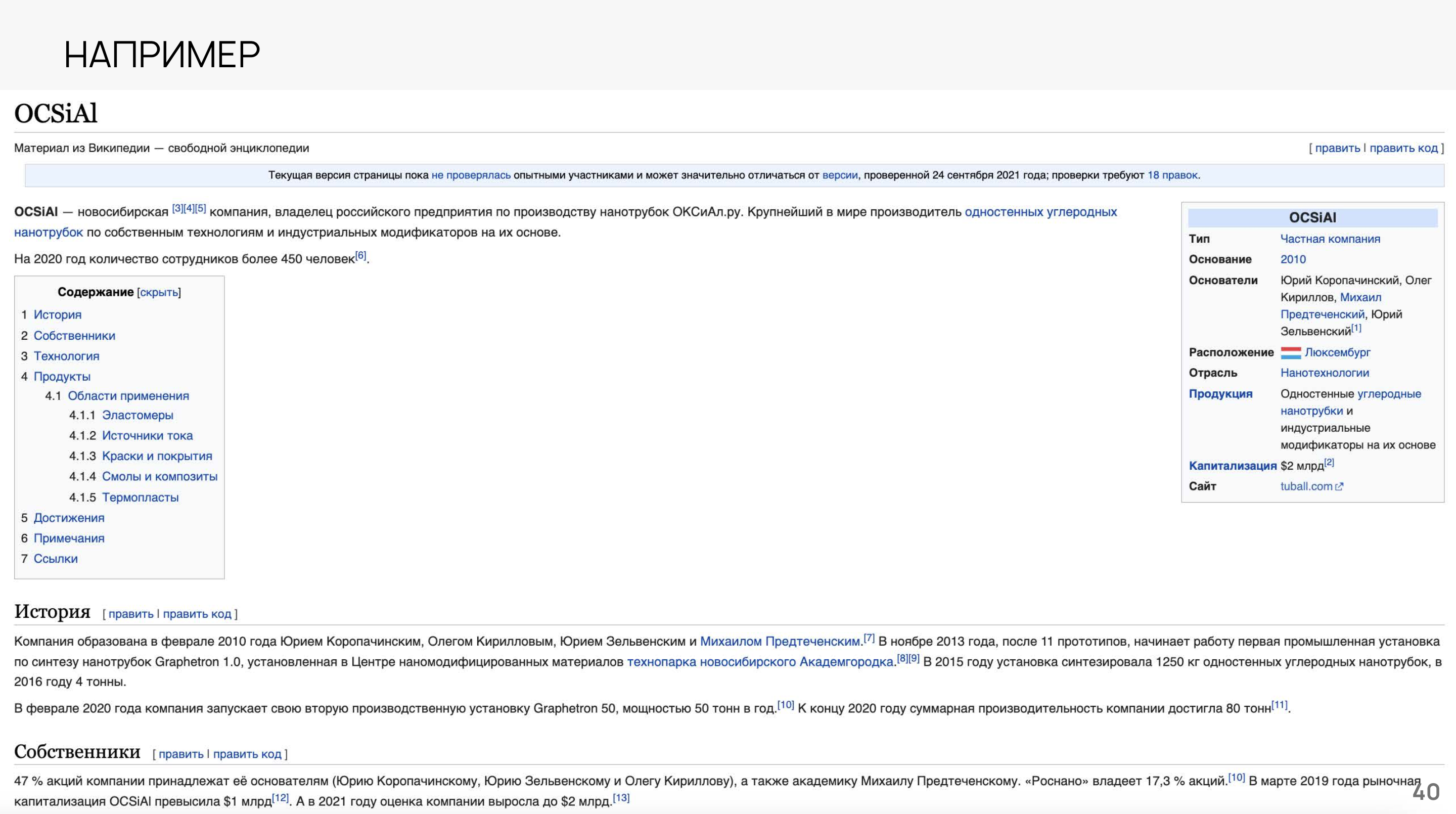Click править next to История heading
This screenshot has width=1456, height=814.
130,614
